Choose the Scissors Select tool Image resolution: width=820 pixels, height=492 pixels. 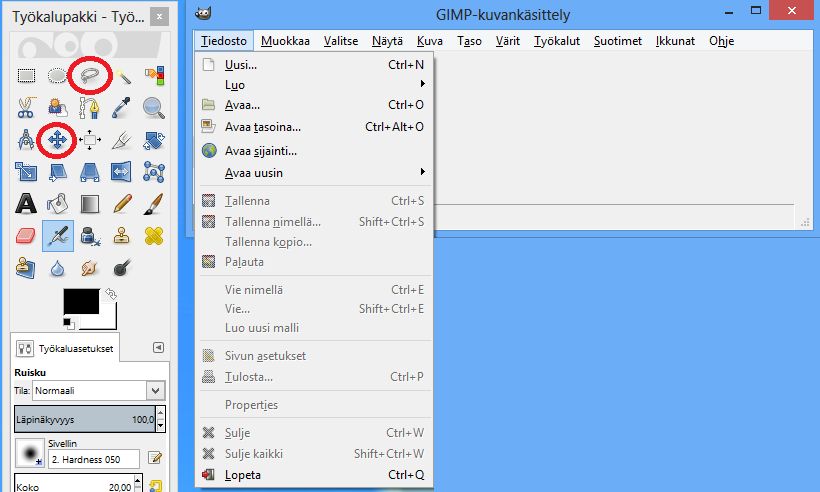coord(26,107)
